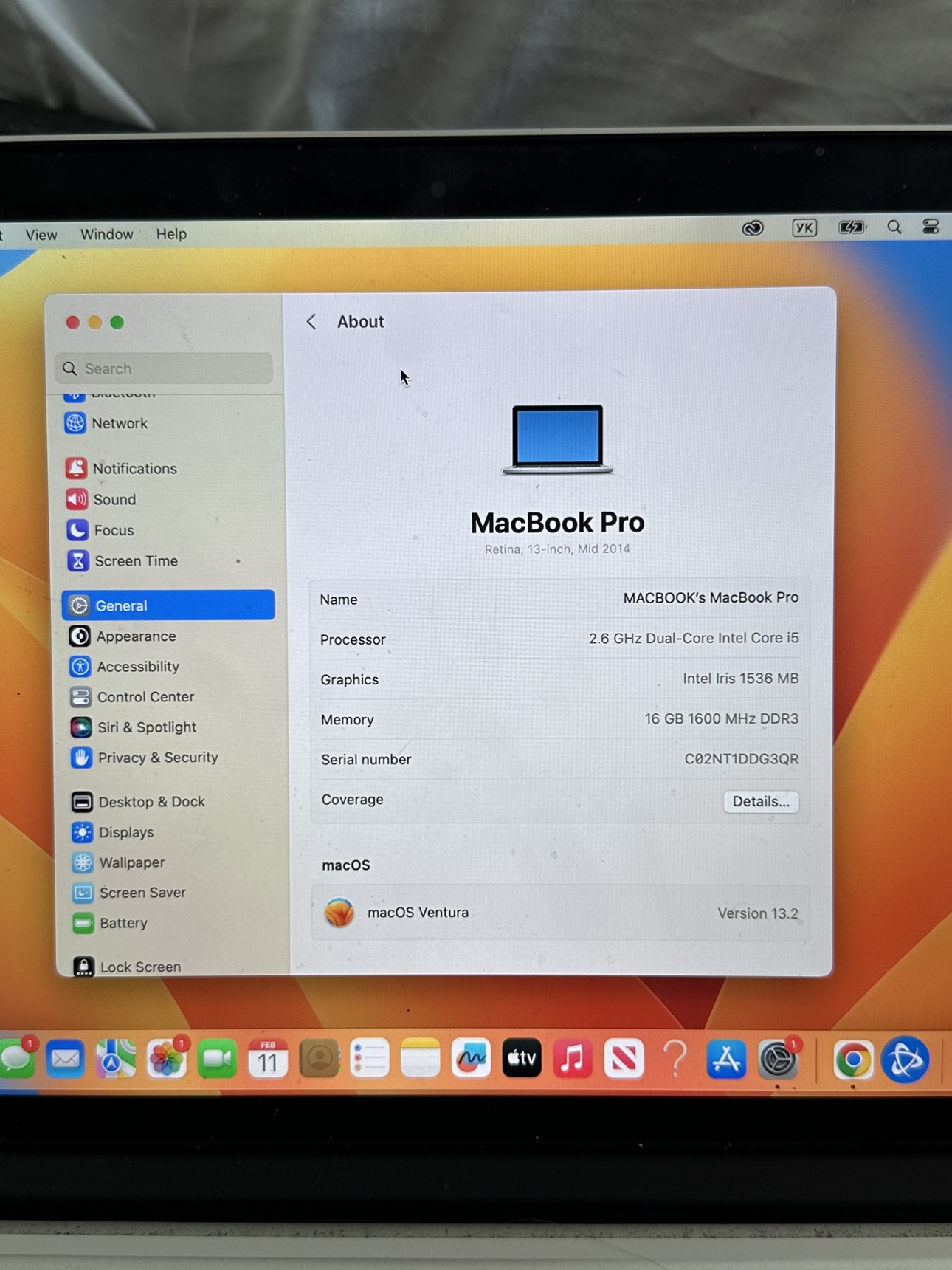Image resolution: width=952 pixels, height=1270 pixels.
Task: Open Freeform from the Dock
Action: [471, 1059]
